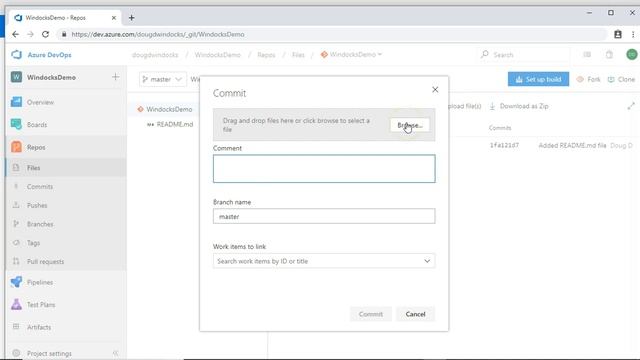The image size is (640, 360).
Task: Click browser back arrow
Action: (15, 34)
